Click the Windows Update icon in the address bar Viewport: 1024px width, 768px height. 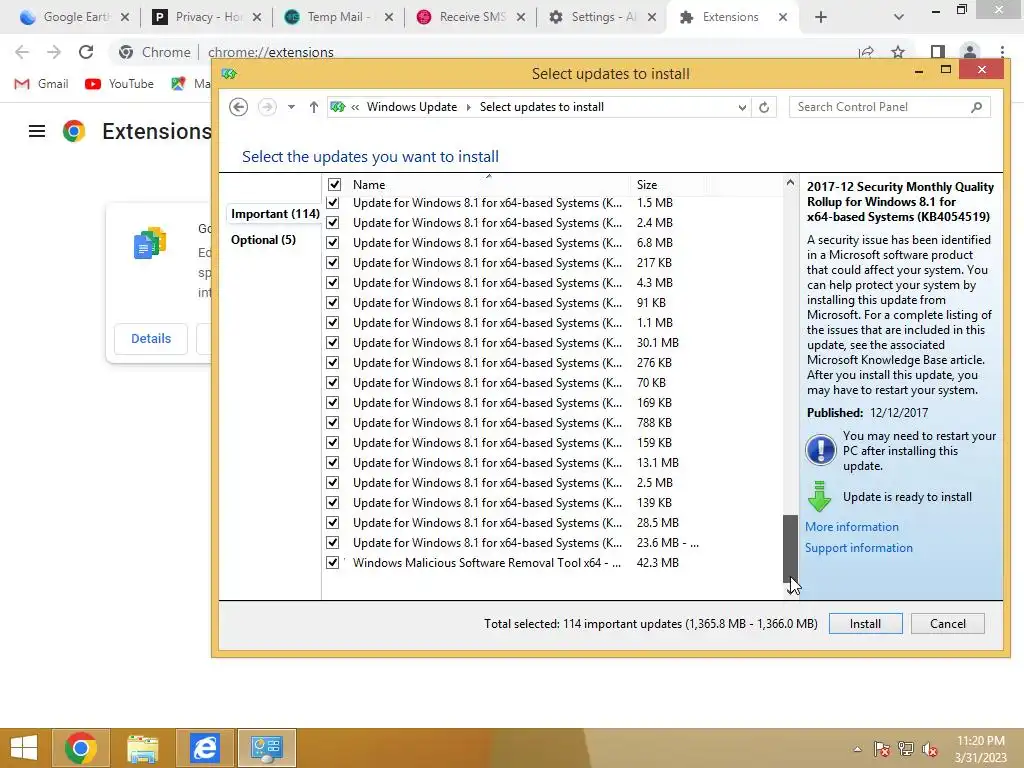338,107
